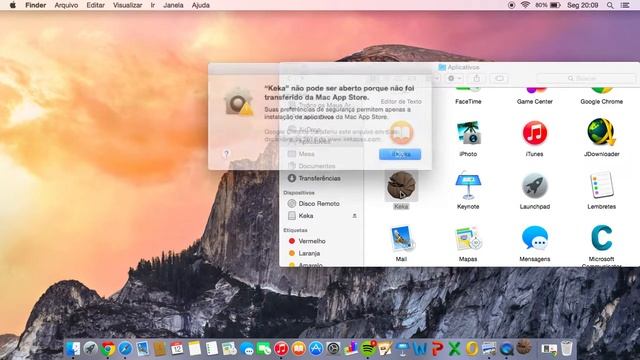
Task: Click the Wi-Fi status icon in the menu bar
Action: pyautogui.click(x=525, y=5)
